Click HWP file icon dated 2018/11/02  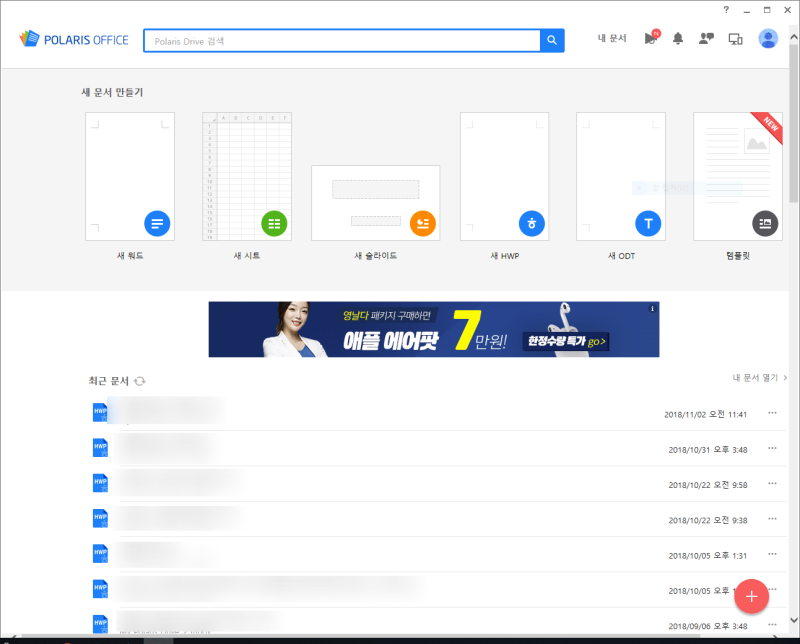point(100,412)
